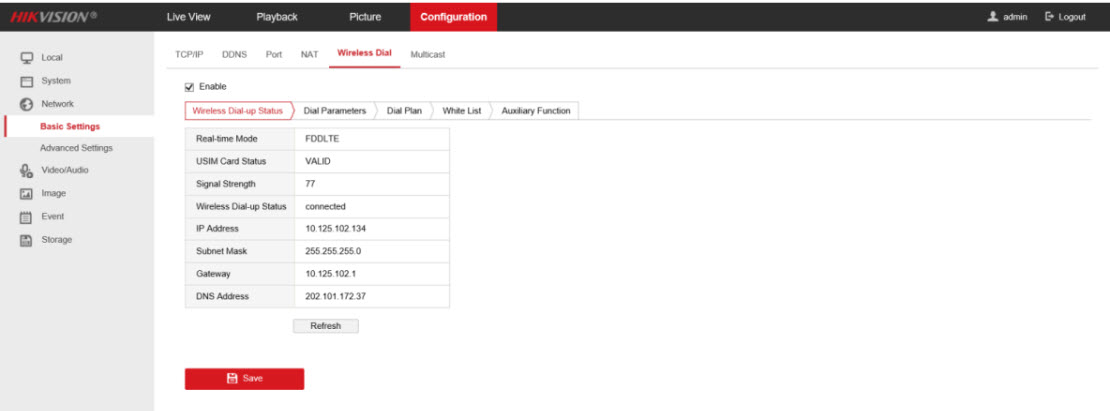Select Basic Settings in the sidebar
1110x411 pixels.
click(69, 126)
